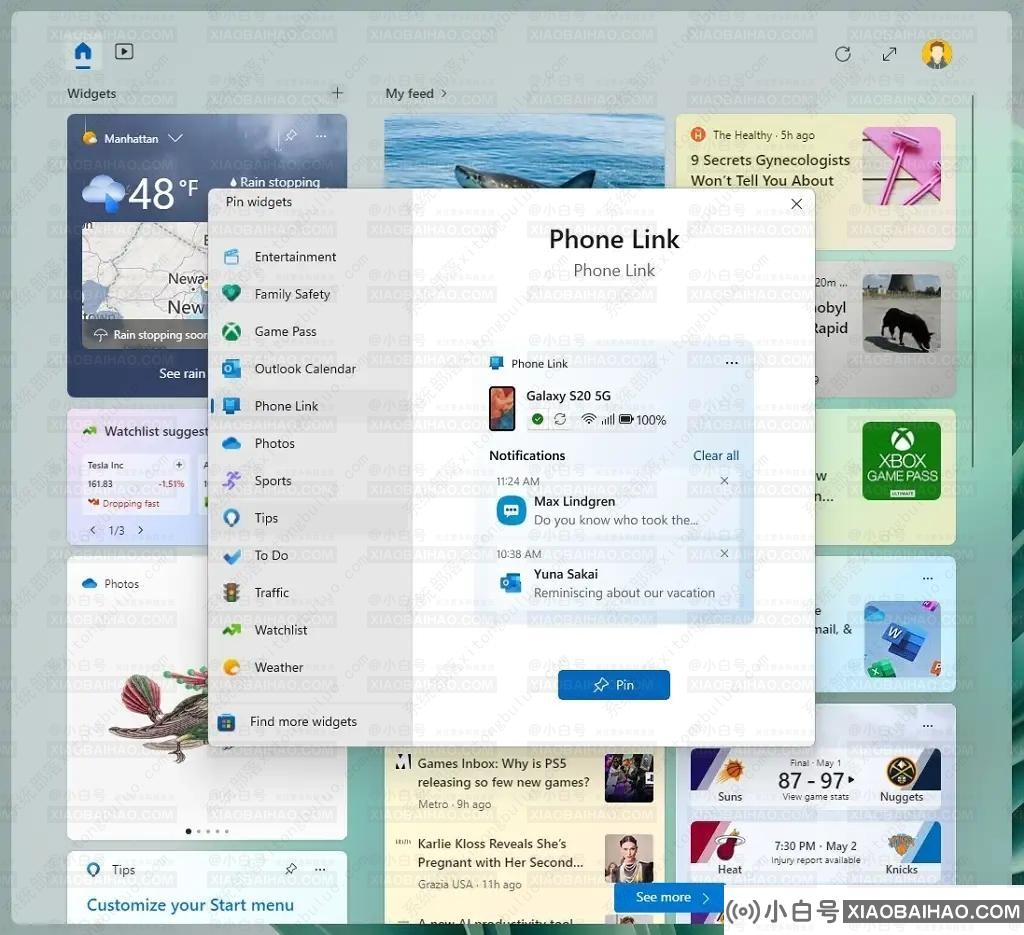Open Find more widgets
Image resolution: width=1024 pixels, height=935 pixels.
pos(302,722)
